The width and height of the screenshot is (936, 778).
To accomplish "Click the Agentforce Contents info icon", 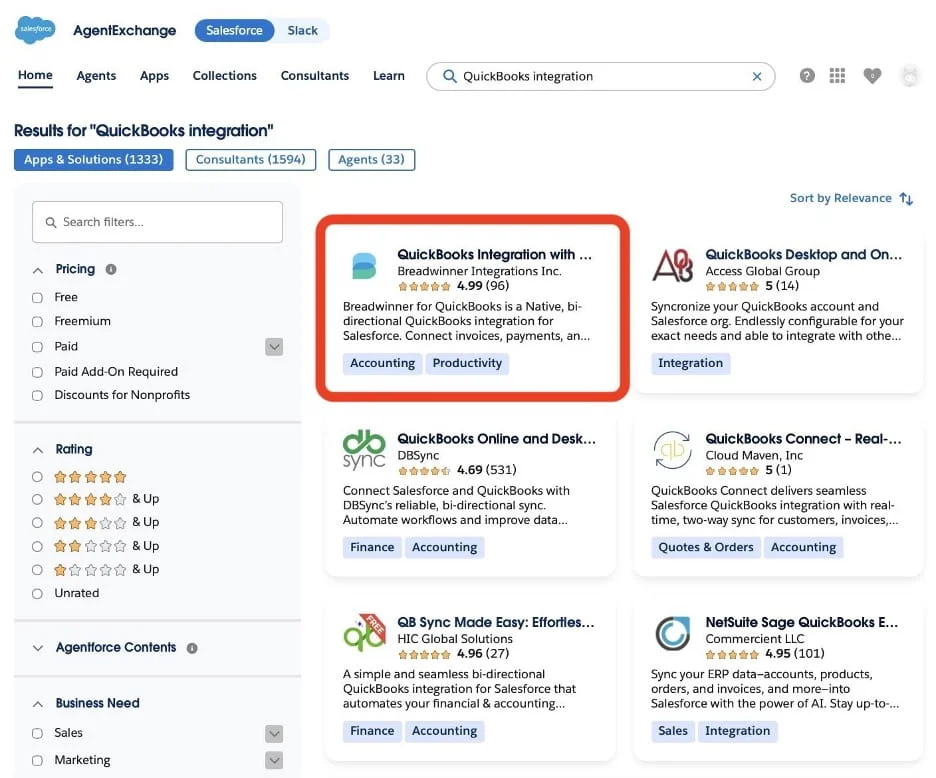I will point(192,648).
